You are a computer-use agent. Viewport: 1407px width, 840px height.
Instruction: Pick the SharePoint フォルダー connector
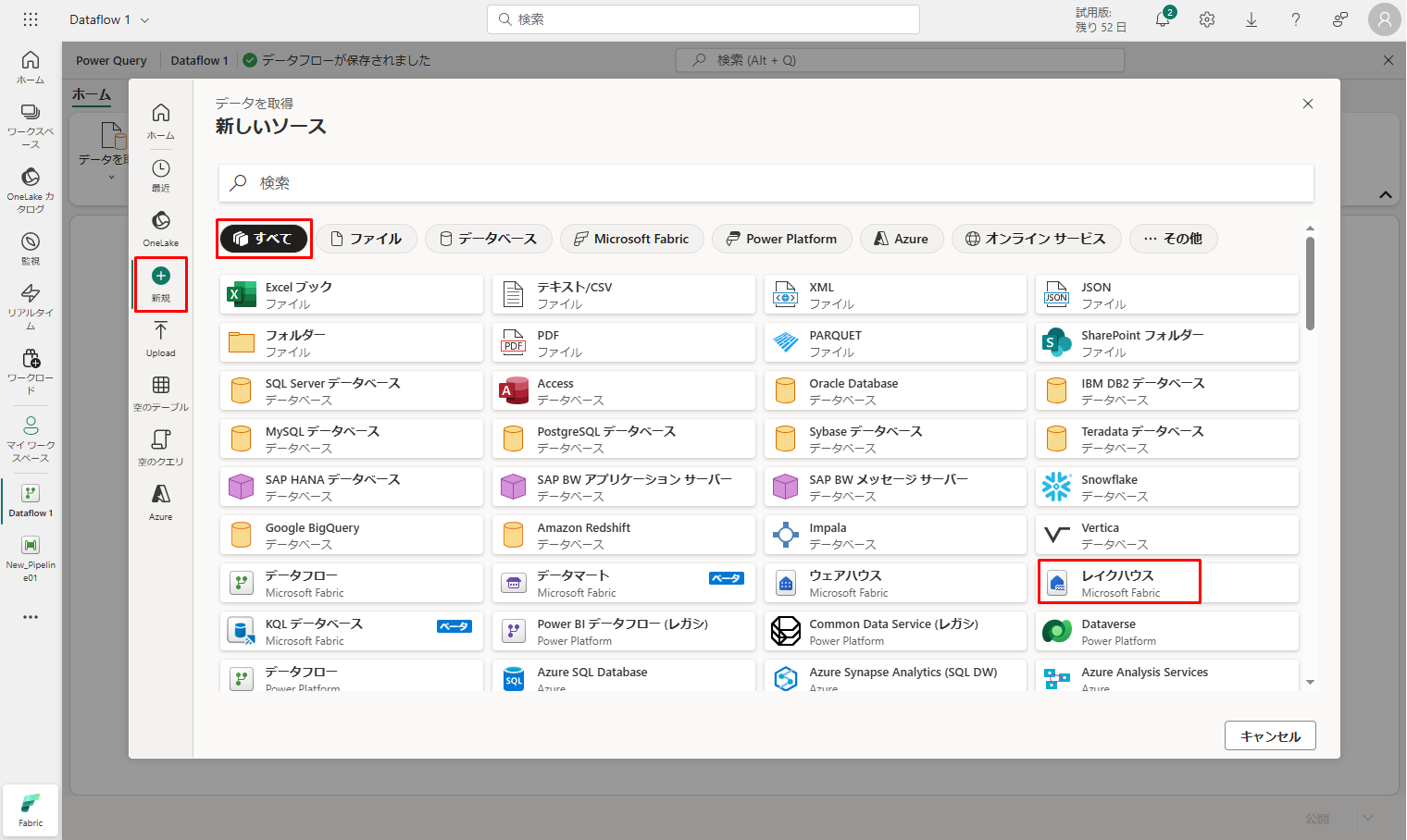[x=1166, y=343]
